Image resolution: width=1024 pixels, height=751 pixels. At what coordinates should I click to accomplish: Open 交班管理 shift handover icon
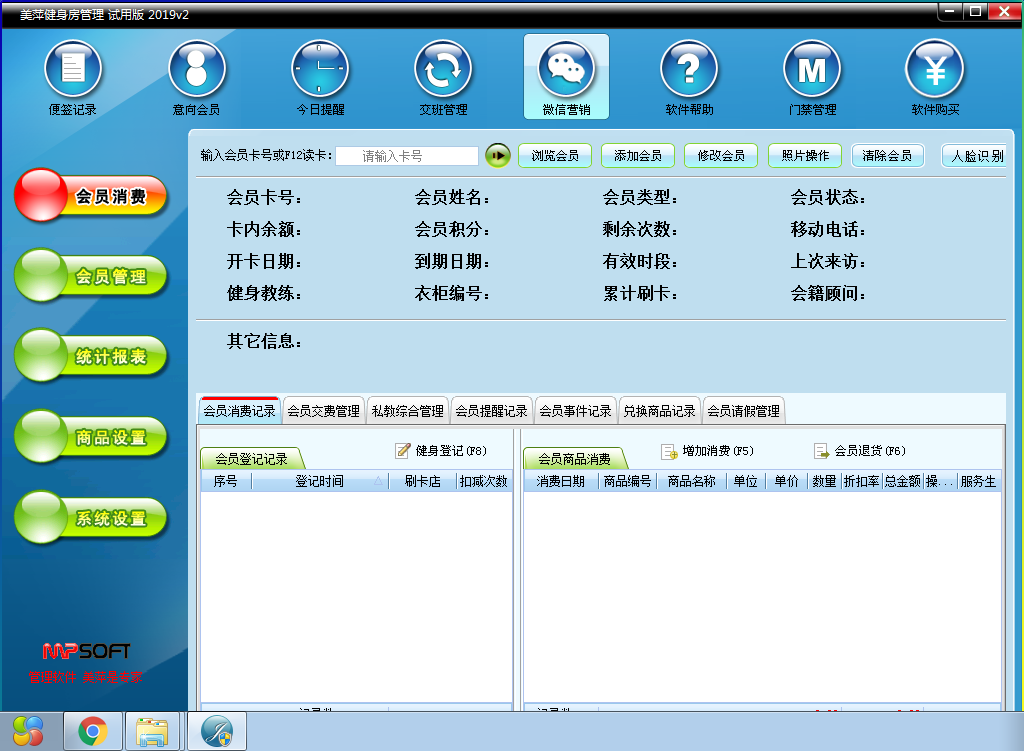point(443,70)
